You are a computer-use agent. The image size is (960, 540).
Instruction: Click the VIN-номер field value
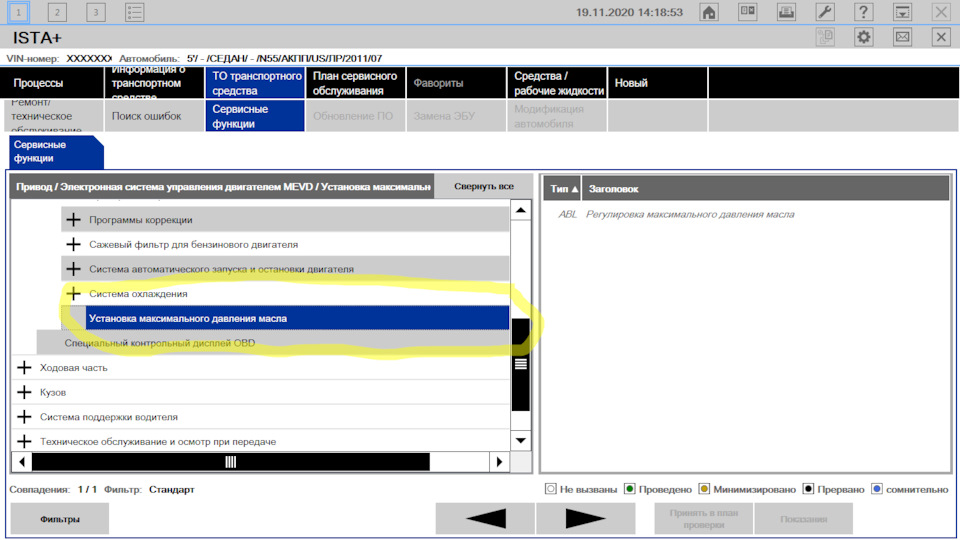point(89,58)
